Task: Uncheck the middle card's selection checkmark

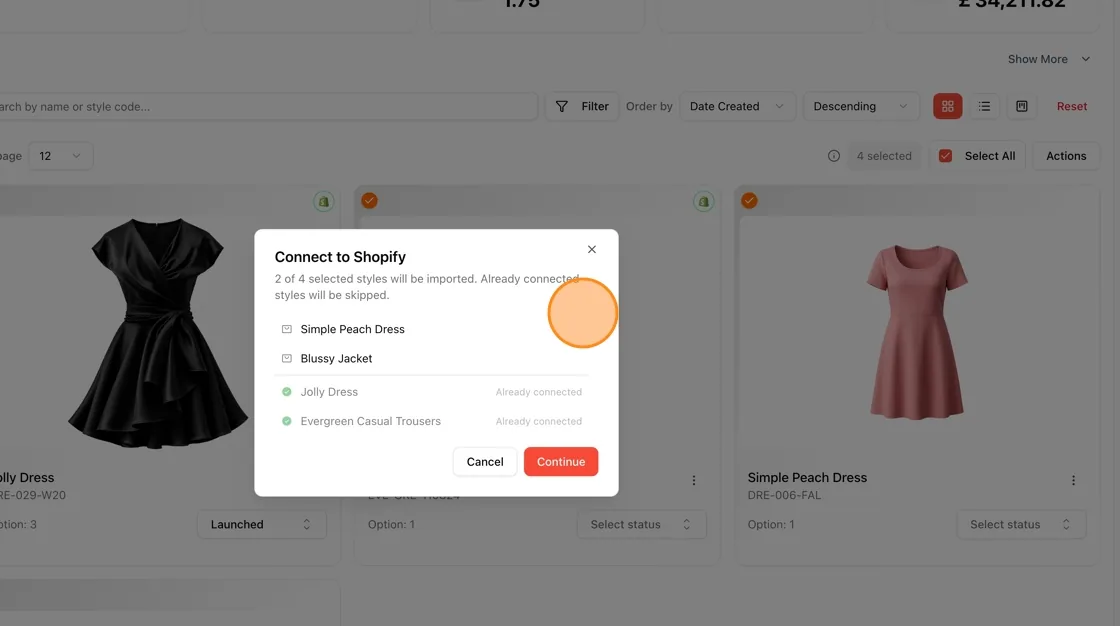Action: [x=369, y=201]
